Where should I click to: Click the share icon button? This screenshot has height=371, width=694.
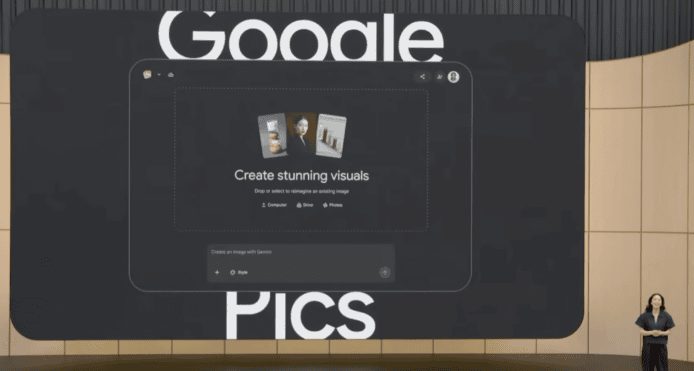tap(422, 77)
